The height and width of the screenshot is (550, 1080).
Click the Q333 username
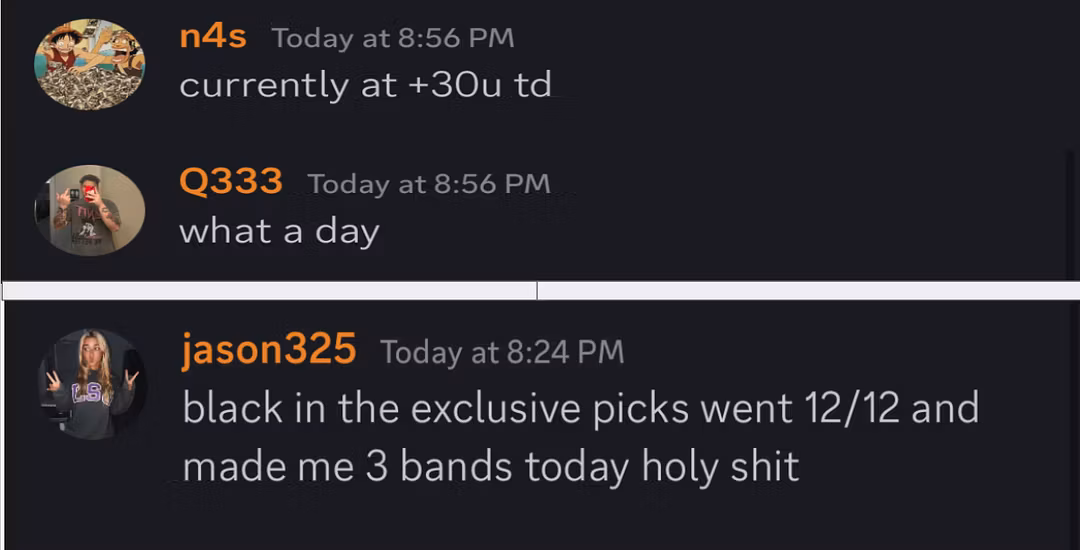(230, 183)
